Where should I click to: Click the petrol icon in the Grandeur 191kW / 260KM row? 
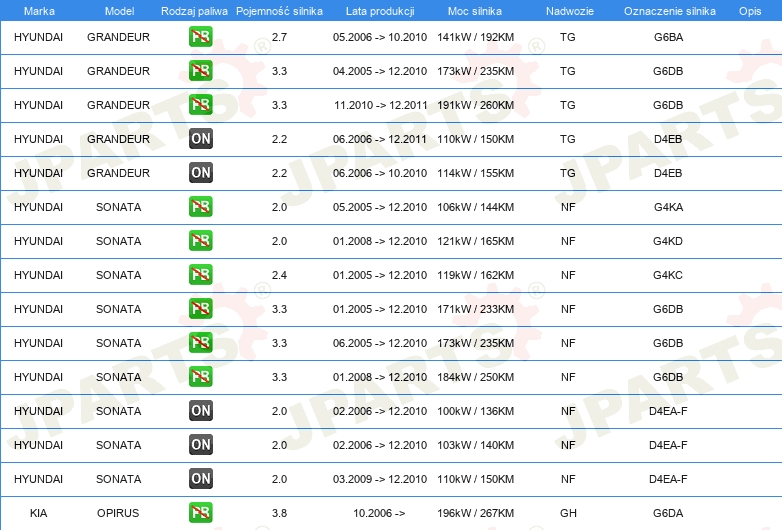(200, 104)
